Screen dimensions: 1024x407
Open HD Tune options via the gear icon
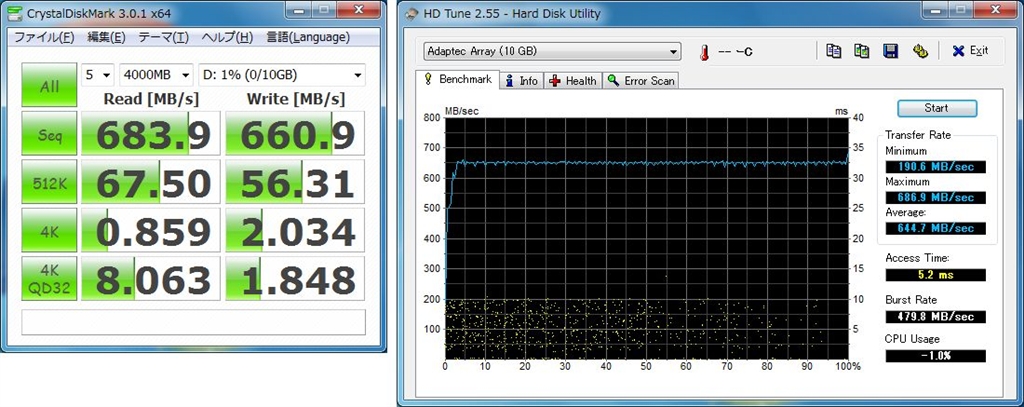[x=920, y=51]
